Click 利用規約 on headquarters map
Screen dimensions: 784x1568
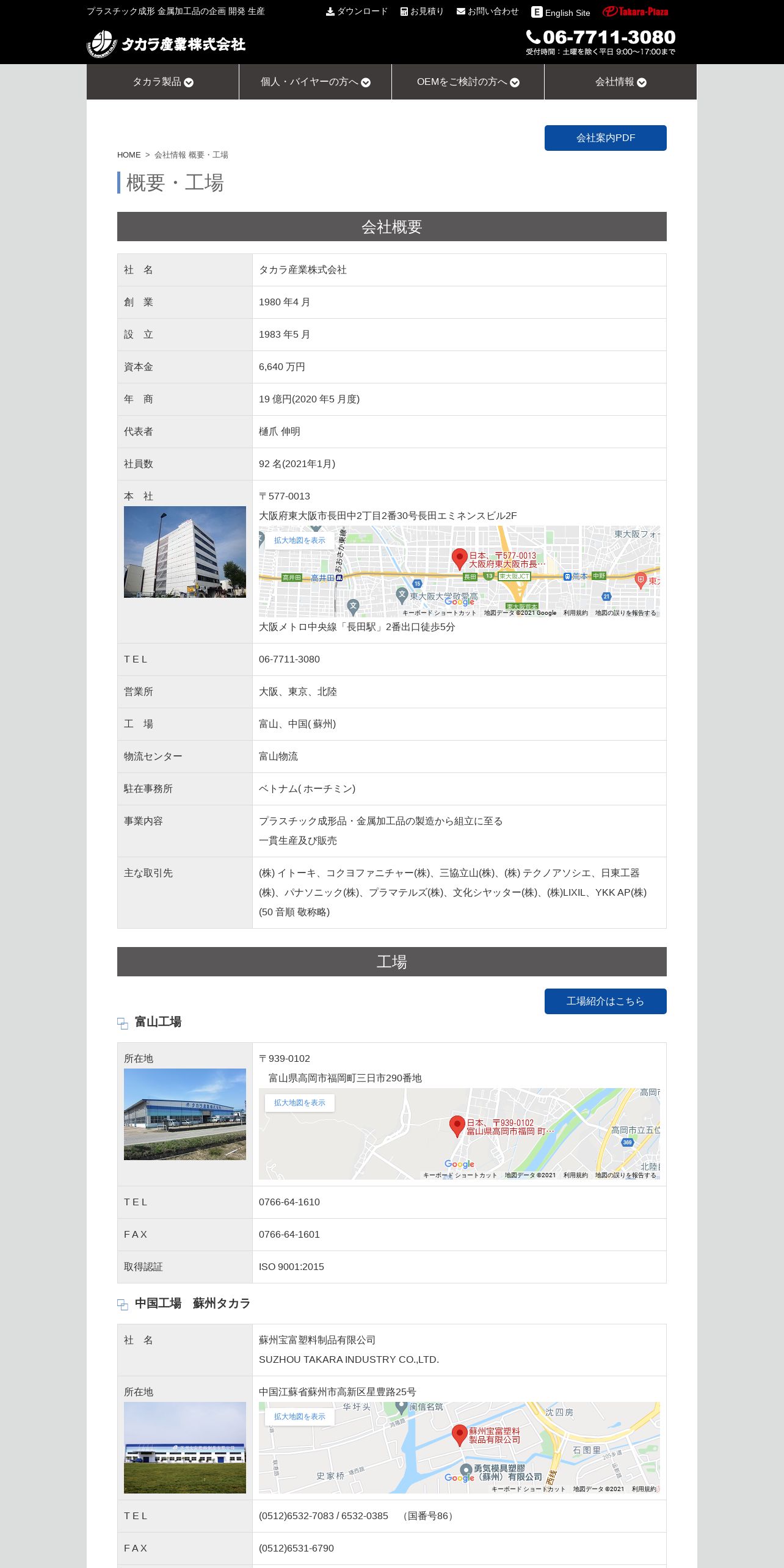(576, 613)
